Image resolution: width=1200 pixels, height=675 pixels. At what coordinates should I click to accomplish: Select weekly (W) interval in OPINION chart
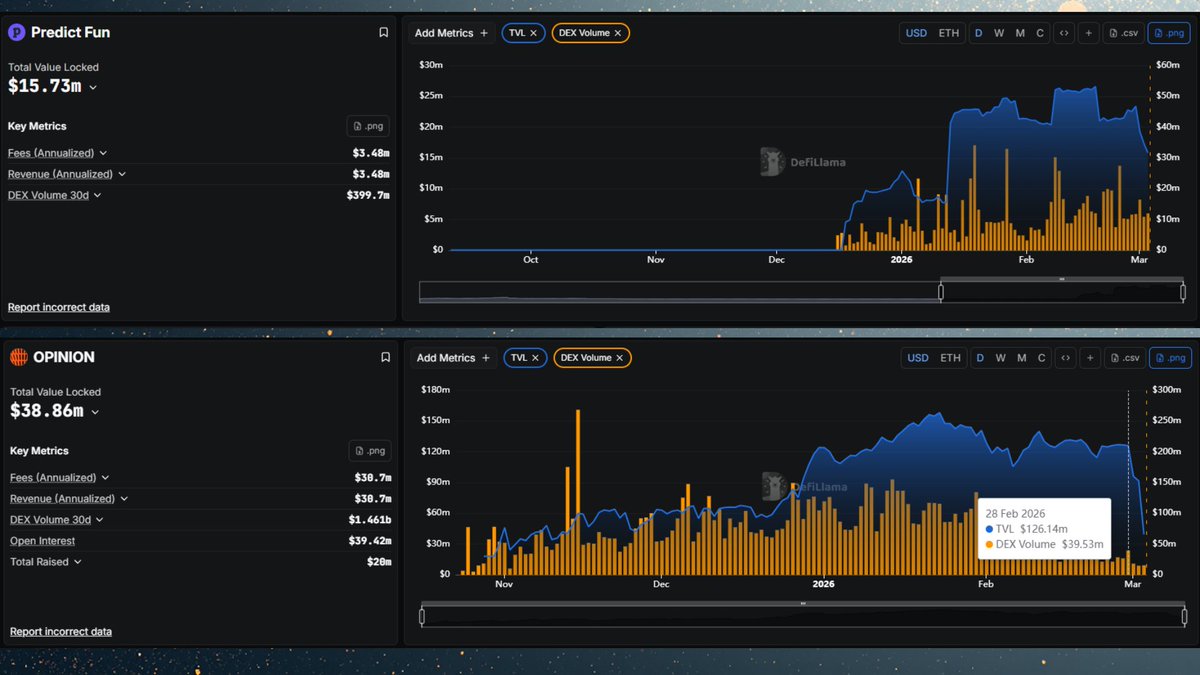[1001, 357]
